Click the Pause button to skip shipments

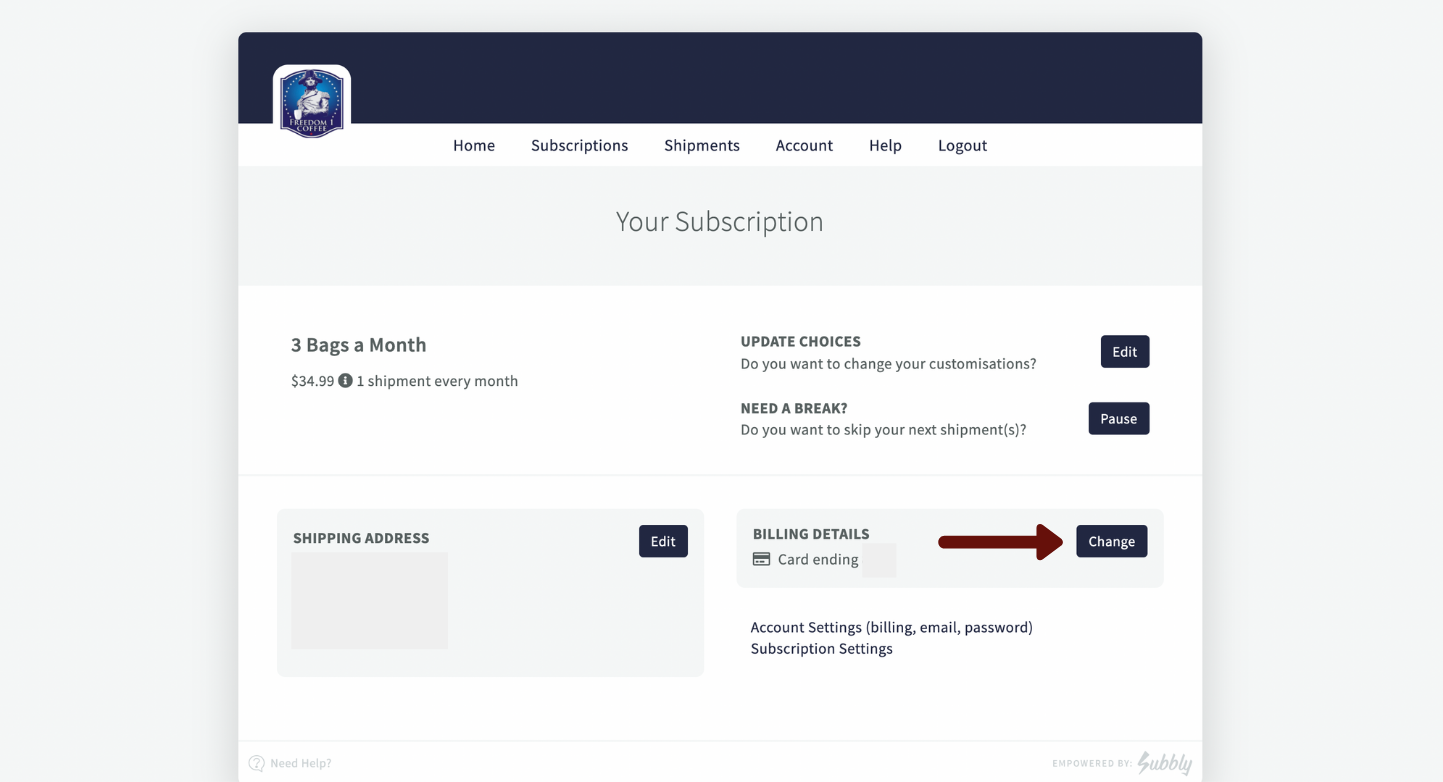pos(1118,418)
